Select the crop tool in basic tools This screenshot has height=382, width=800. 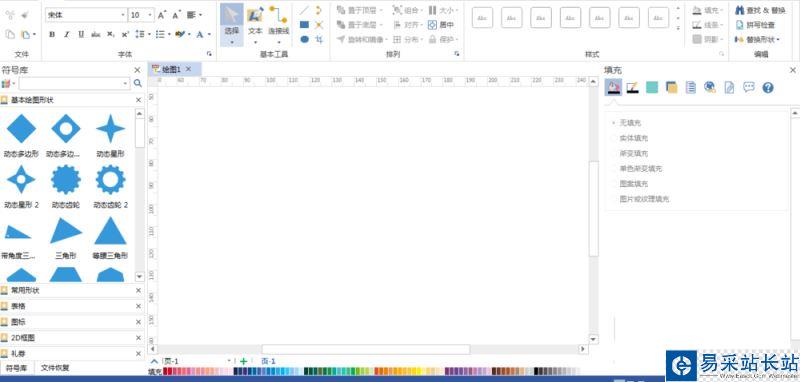coord(319,39)
